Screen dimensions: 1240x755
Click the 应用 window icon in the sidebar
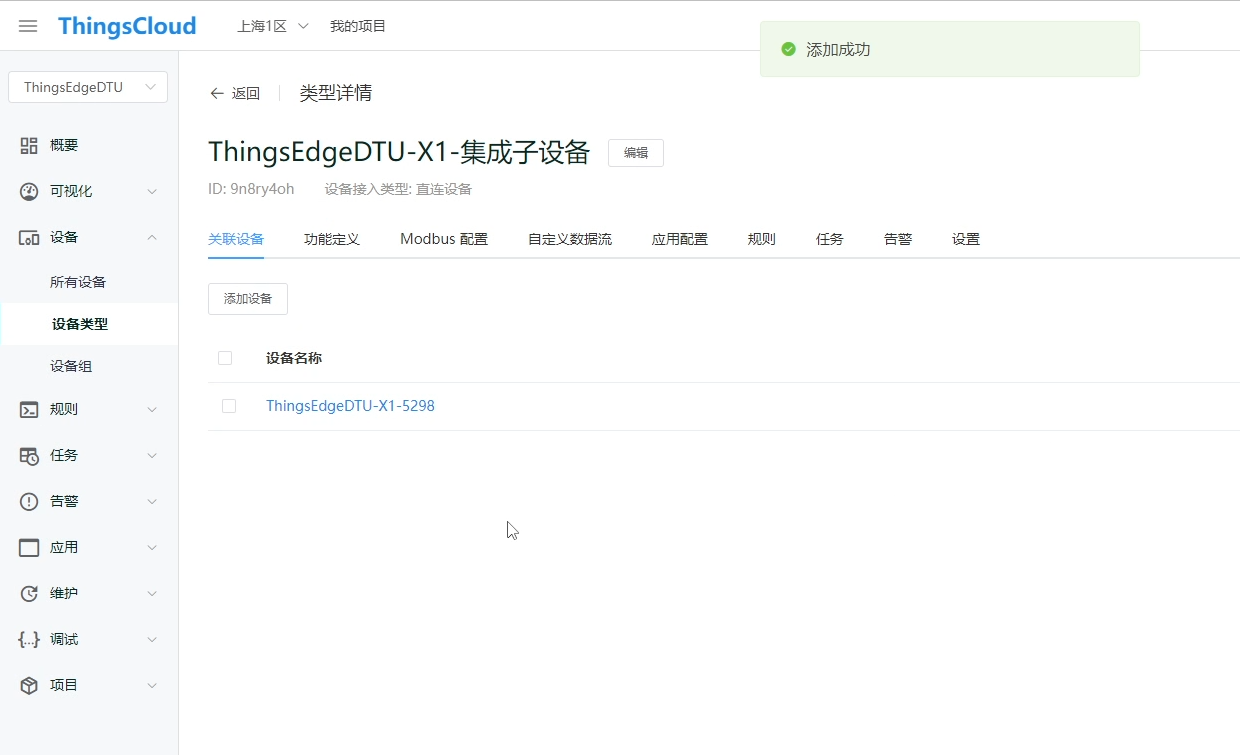coord(29,547)
